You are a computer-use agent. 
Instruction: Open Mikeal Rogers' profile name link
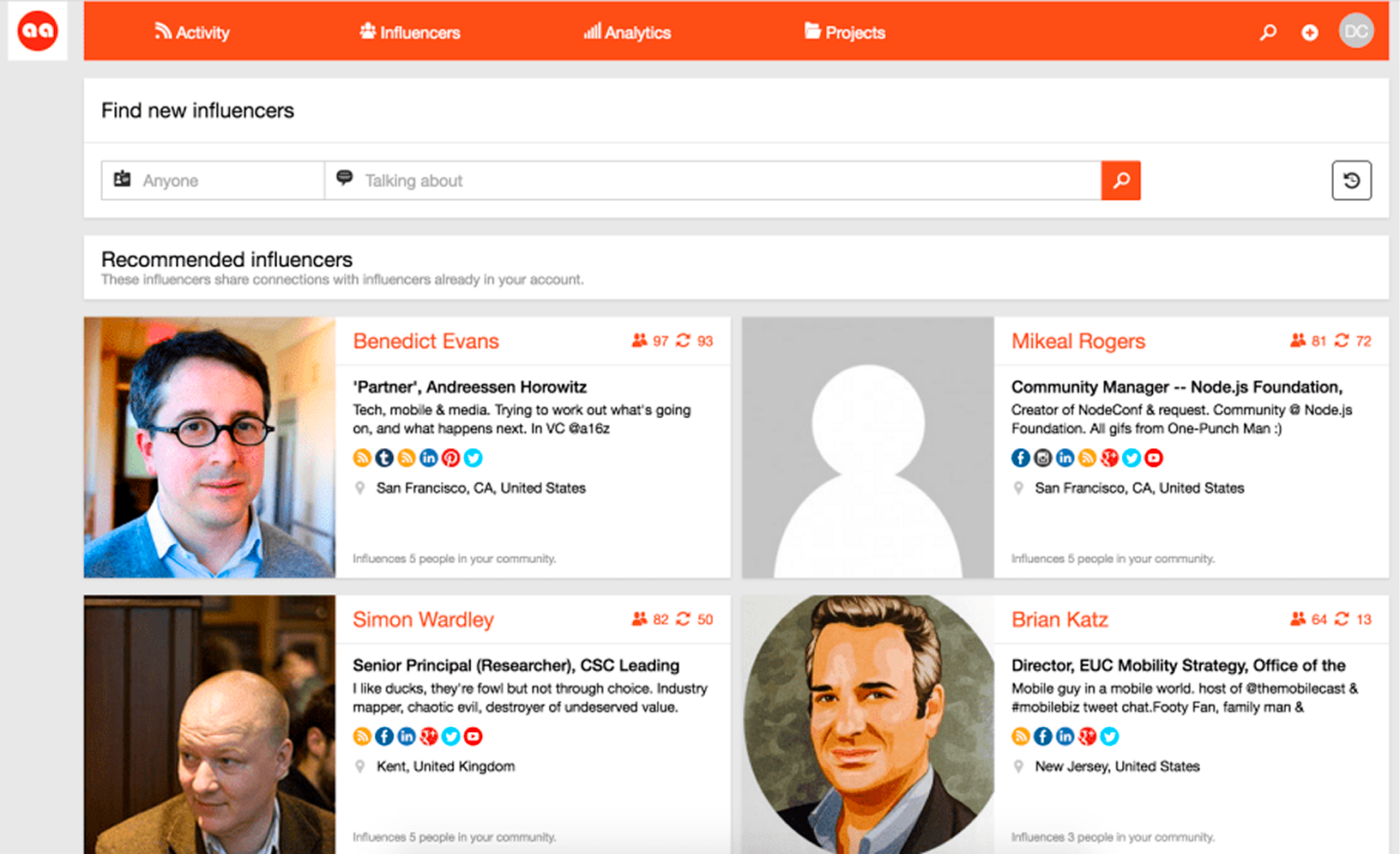pos(1078,341)
